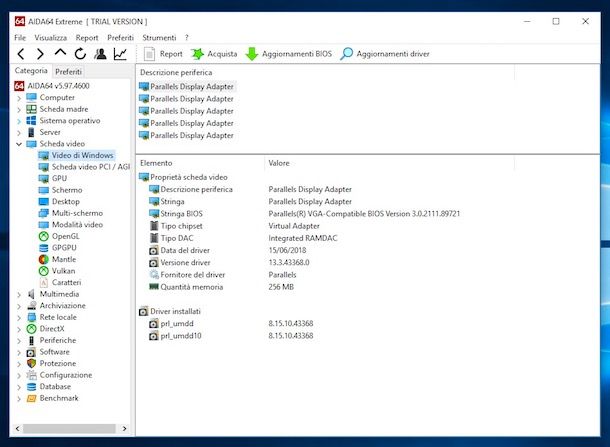The width and height of the screenshot is (610, 447).
Task: Open the File menu
Action: (x=20, y=38)
